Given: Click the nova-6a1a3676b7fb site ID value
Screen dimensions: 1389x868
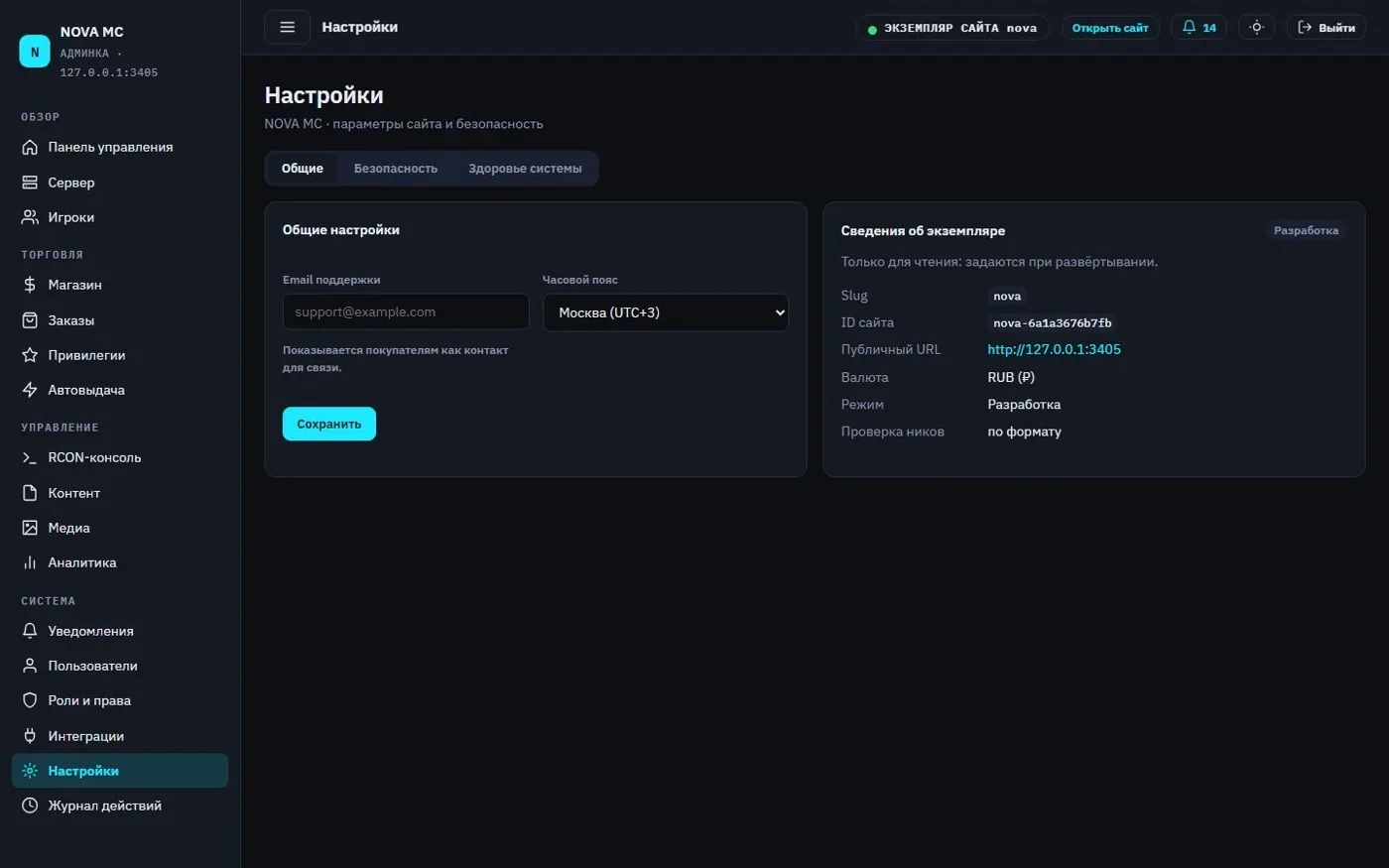Looking at the screenshot, I should click(1053, 323).
